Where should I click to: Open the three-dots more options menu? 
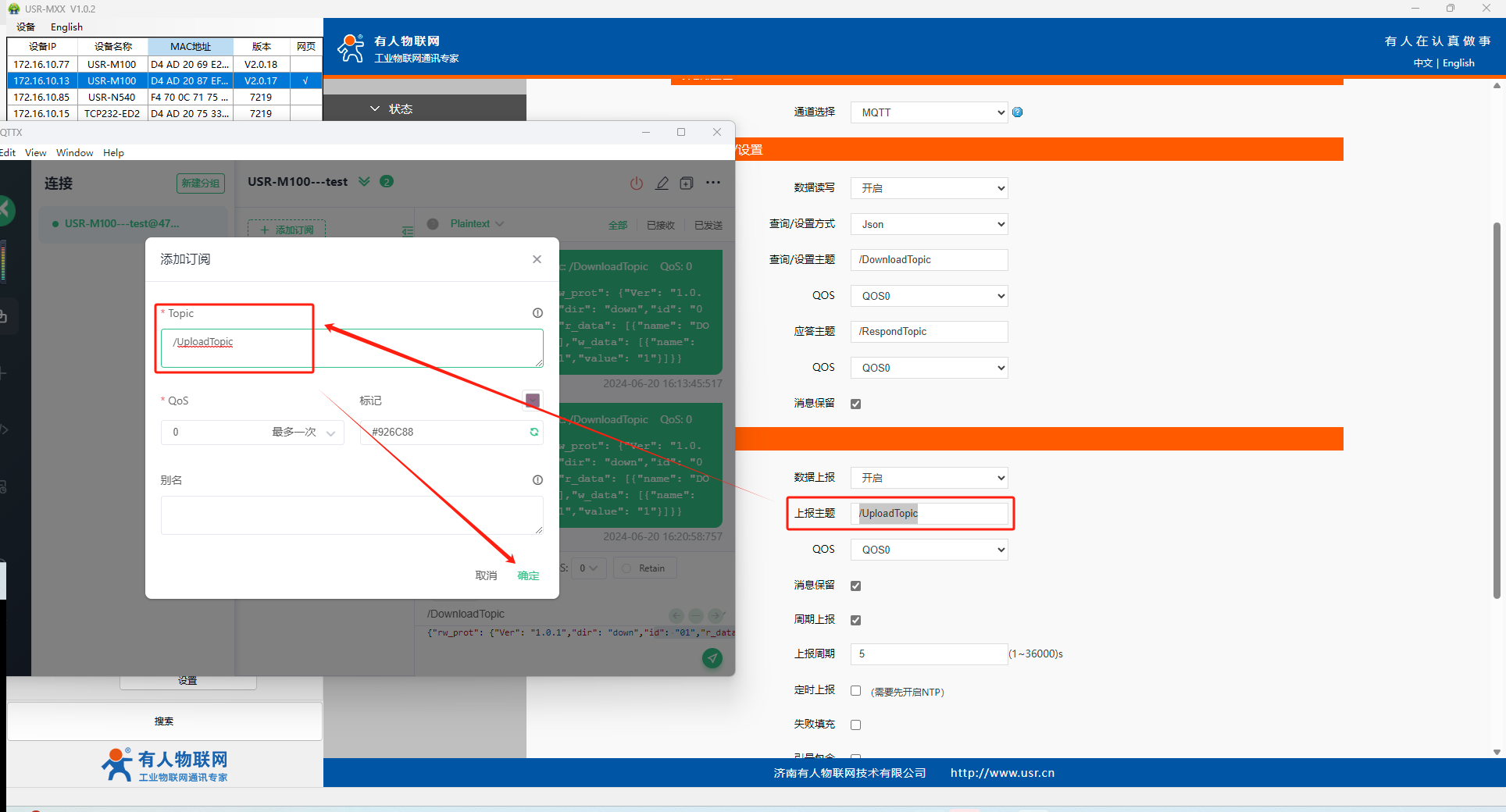713,183
